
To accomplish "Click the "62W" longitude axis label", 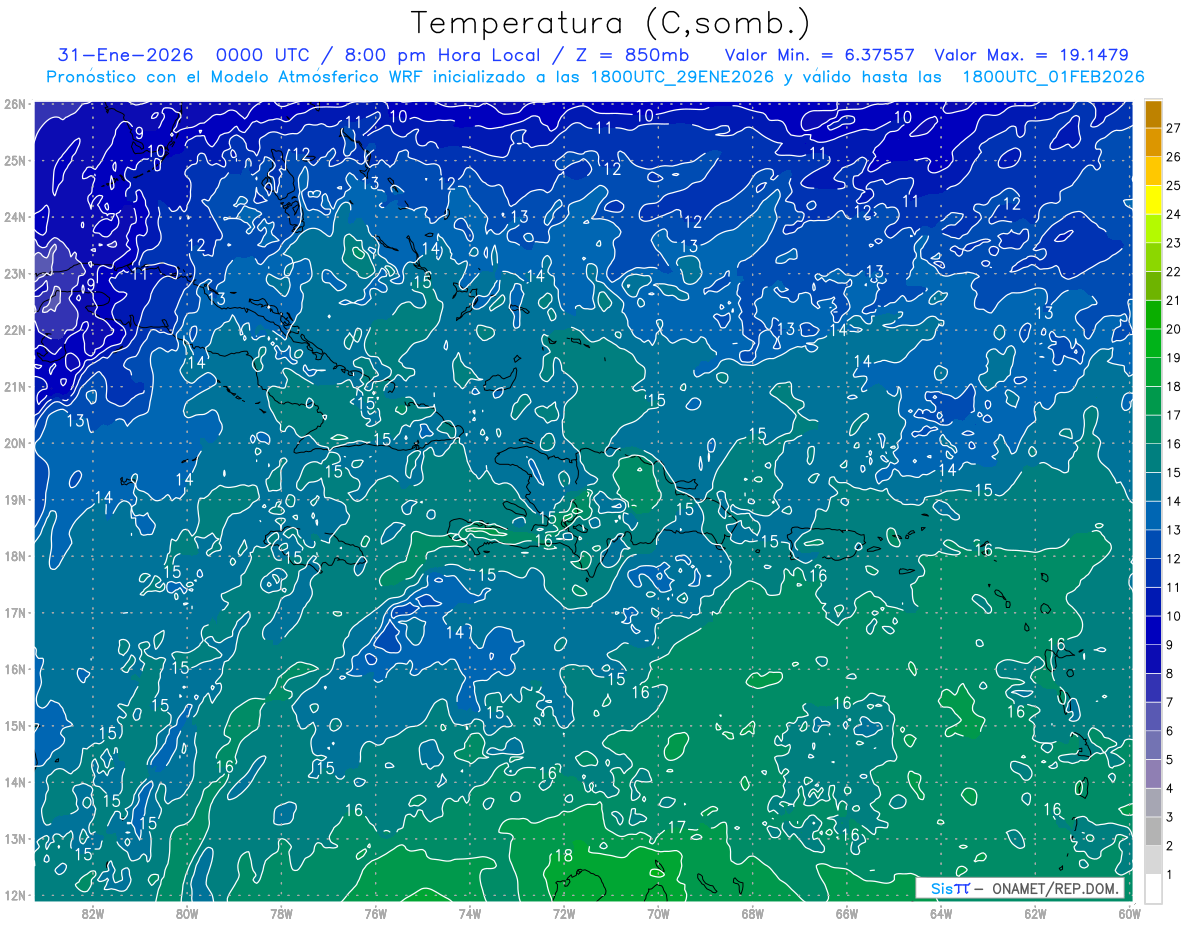I will (x=1035, y=913).
